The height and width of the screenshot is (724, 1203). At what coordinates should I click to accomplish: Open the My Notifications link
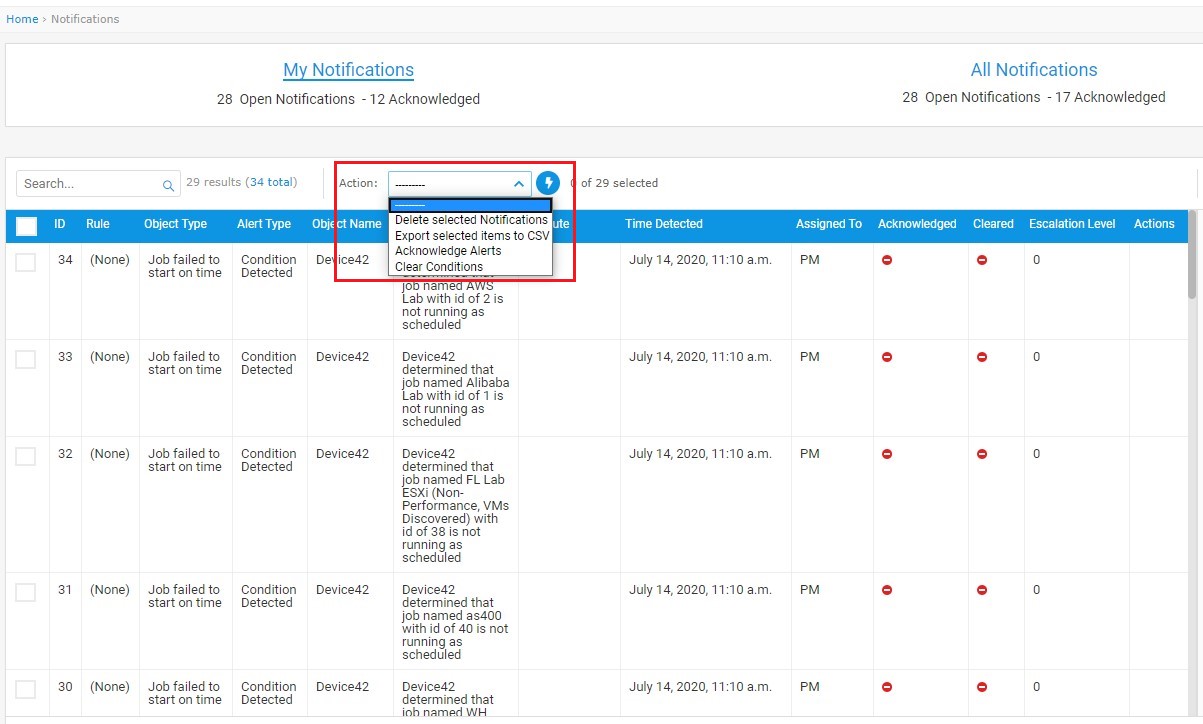point(348,70)
